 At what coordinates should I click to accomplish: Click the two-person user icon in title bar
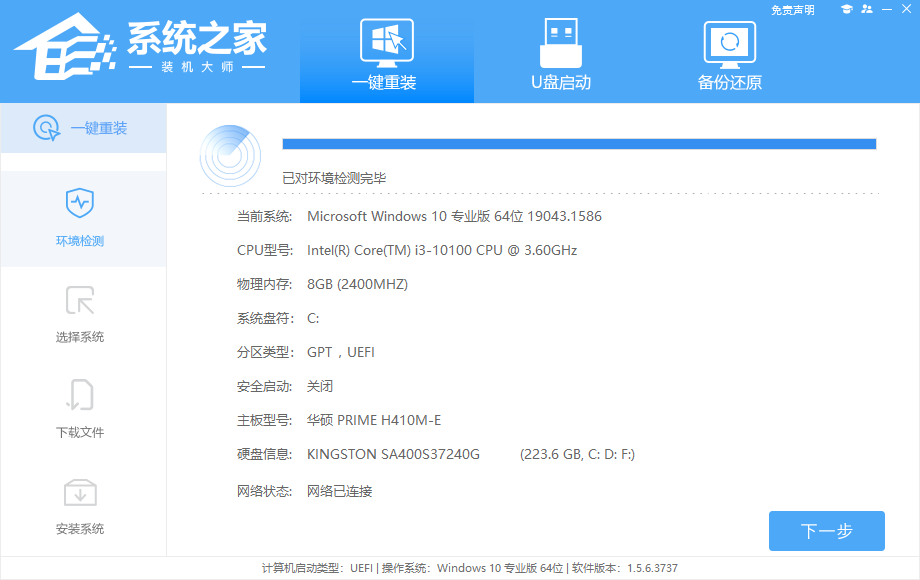[x=866, y=9]
